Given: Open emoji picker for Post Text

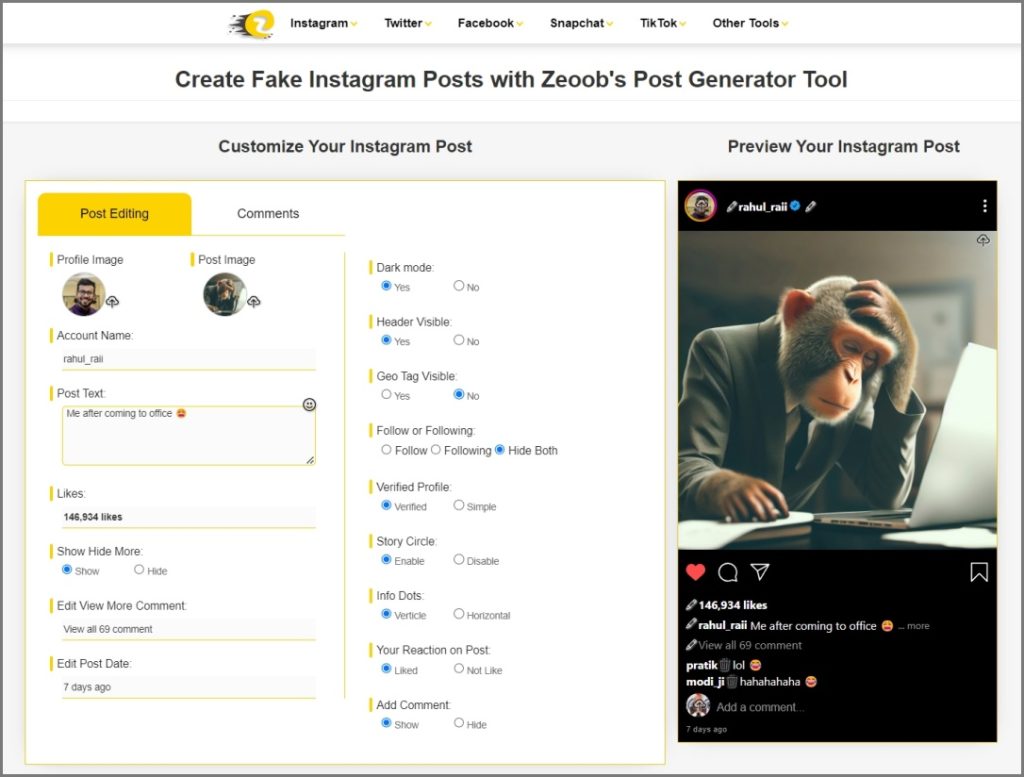Looking at the screenshot, I should (310, 405).
